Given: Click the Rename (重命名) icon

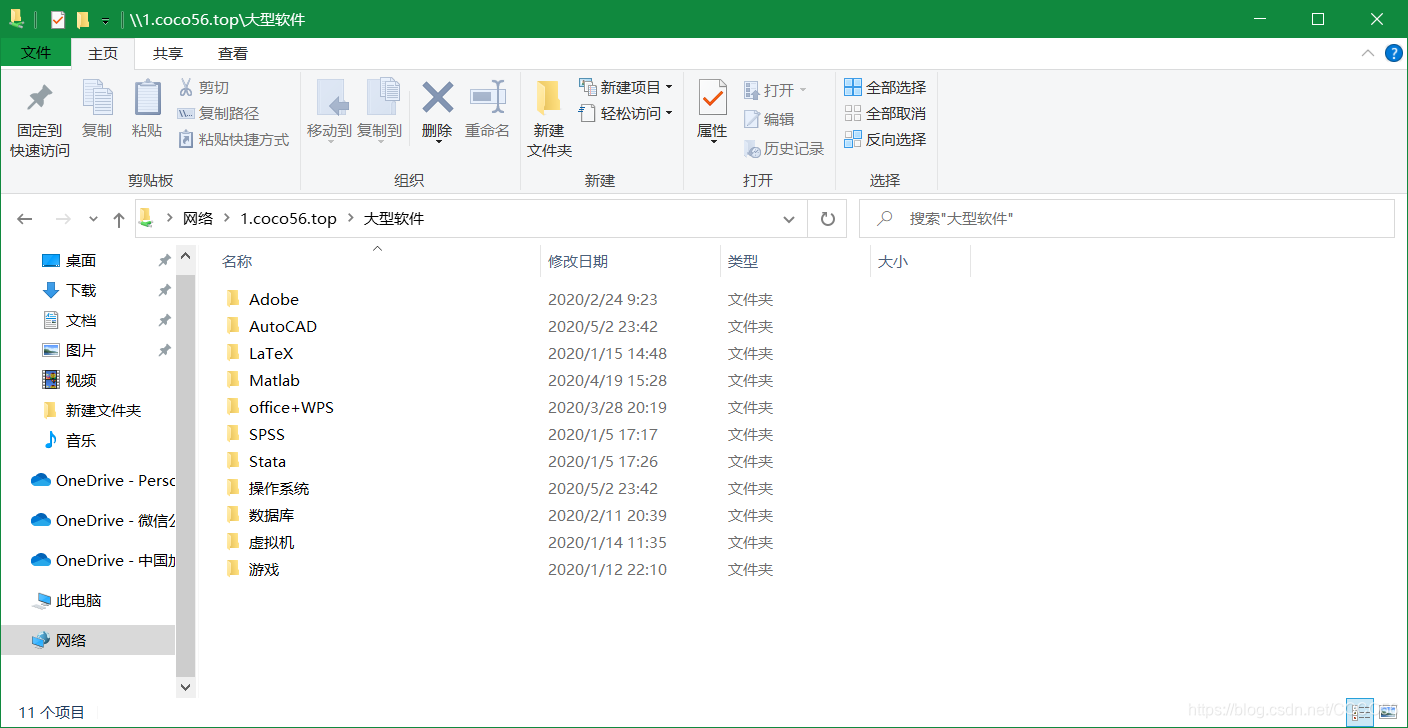Looking at the screenshot, I should coord(487,98).
